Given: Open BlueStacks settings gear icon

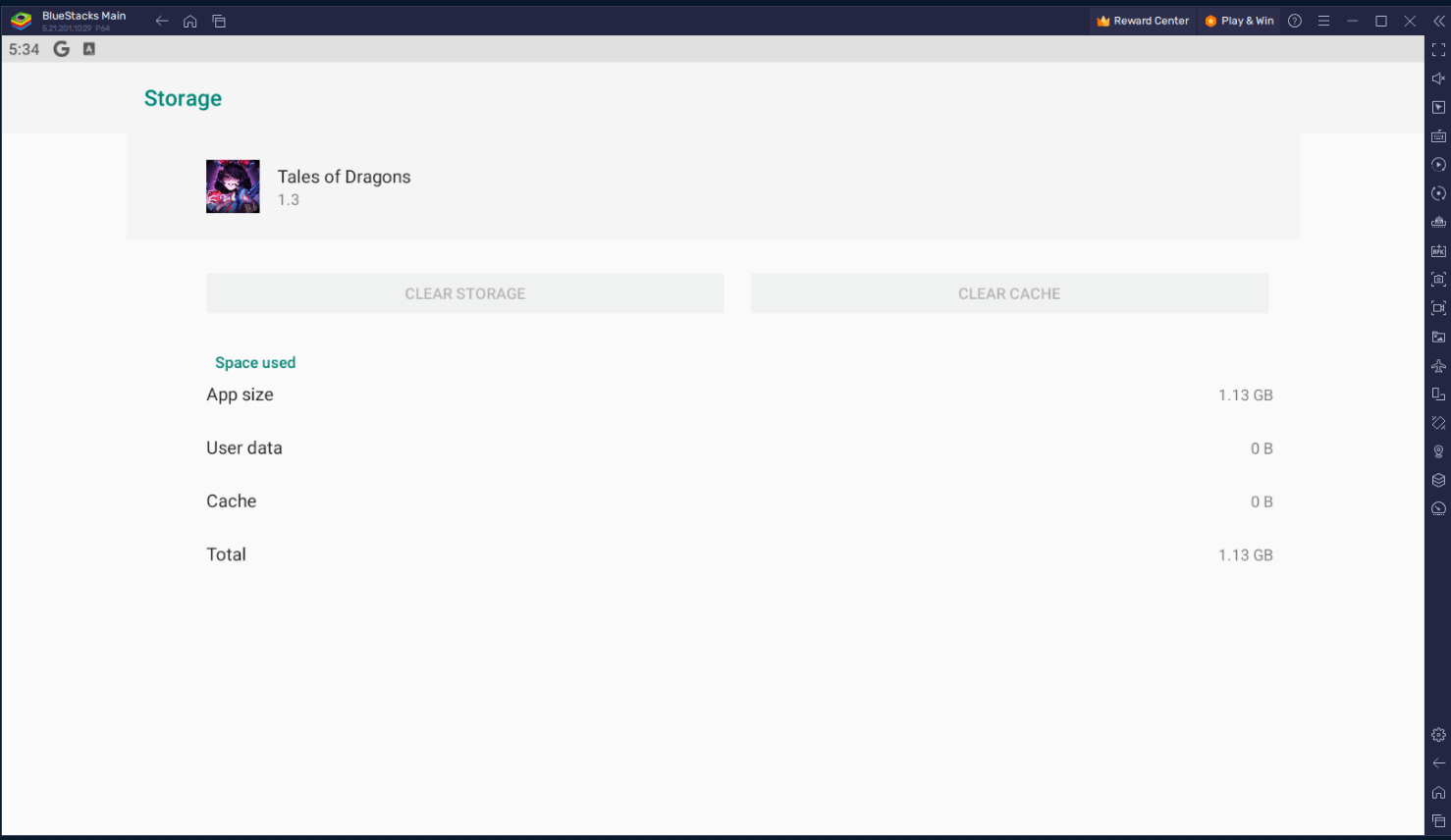Looking at the screenshot, I should (1438, 735).
